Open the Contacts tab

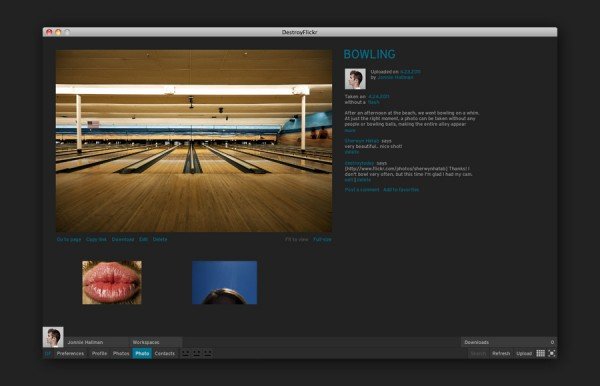165,353
